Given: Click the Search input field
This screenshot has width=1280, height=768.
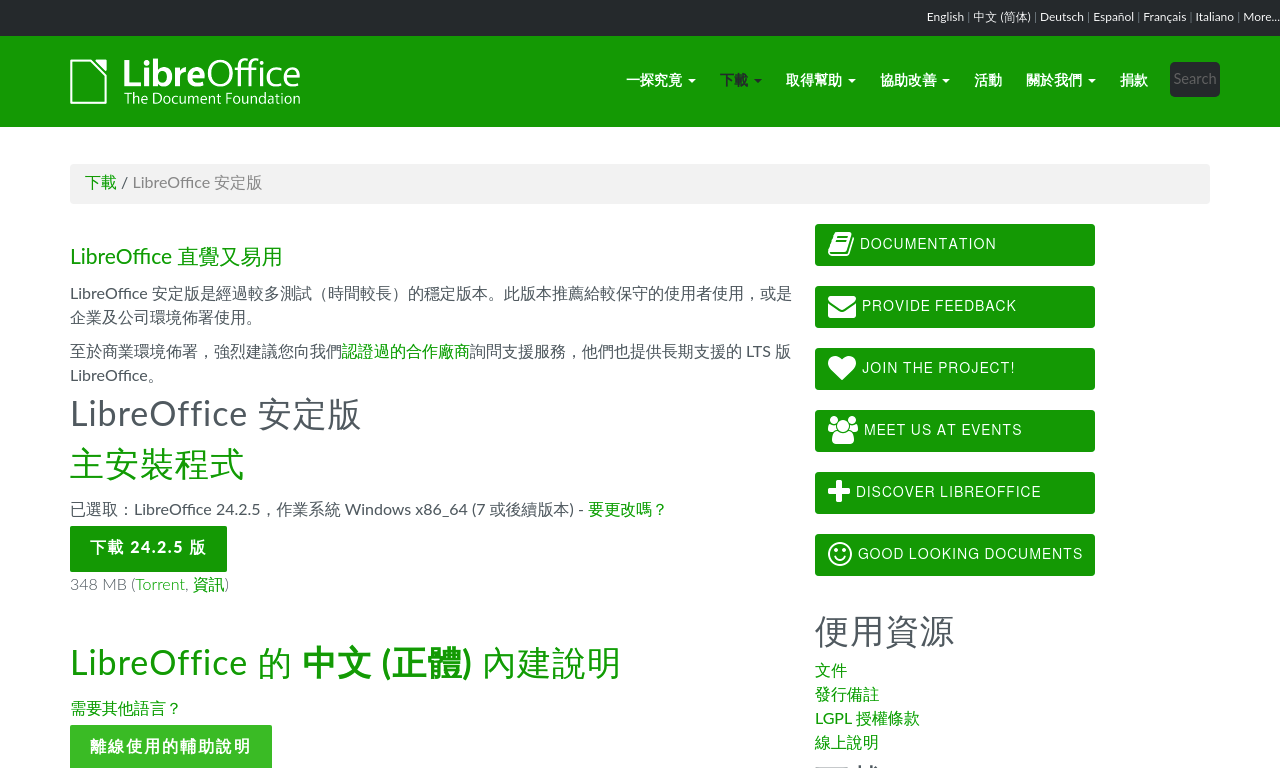Looking at the screenshot, I should pos(1195,79).
